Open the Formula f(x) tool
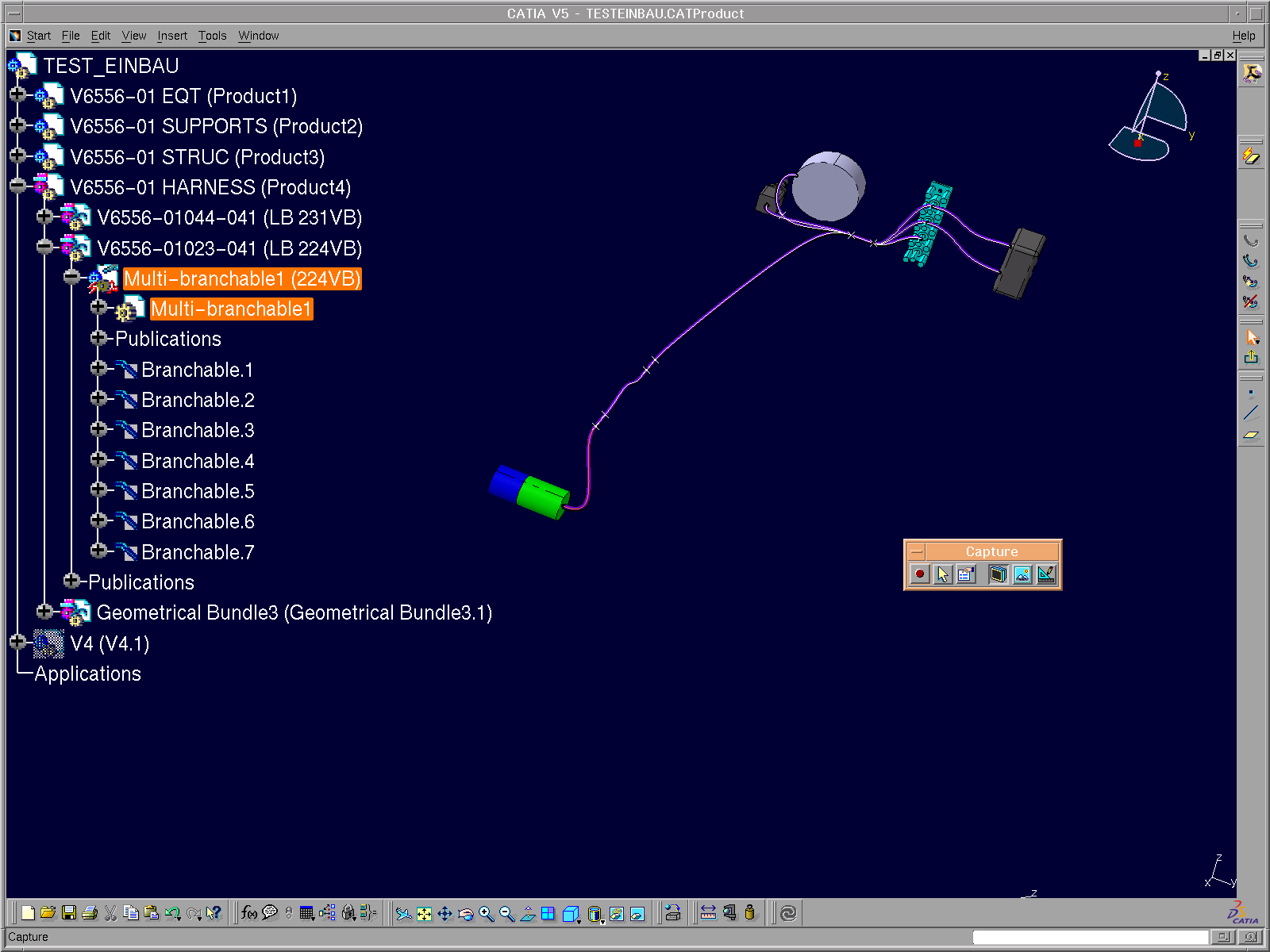The height and width of the screenshot is (952, 1270). pyautogui.click(x=249, y=913)
